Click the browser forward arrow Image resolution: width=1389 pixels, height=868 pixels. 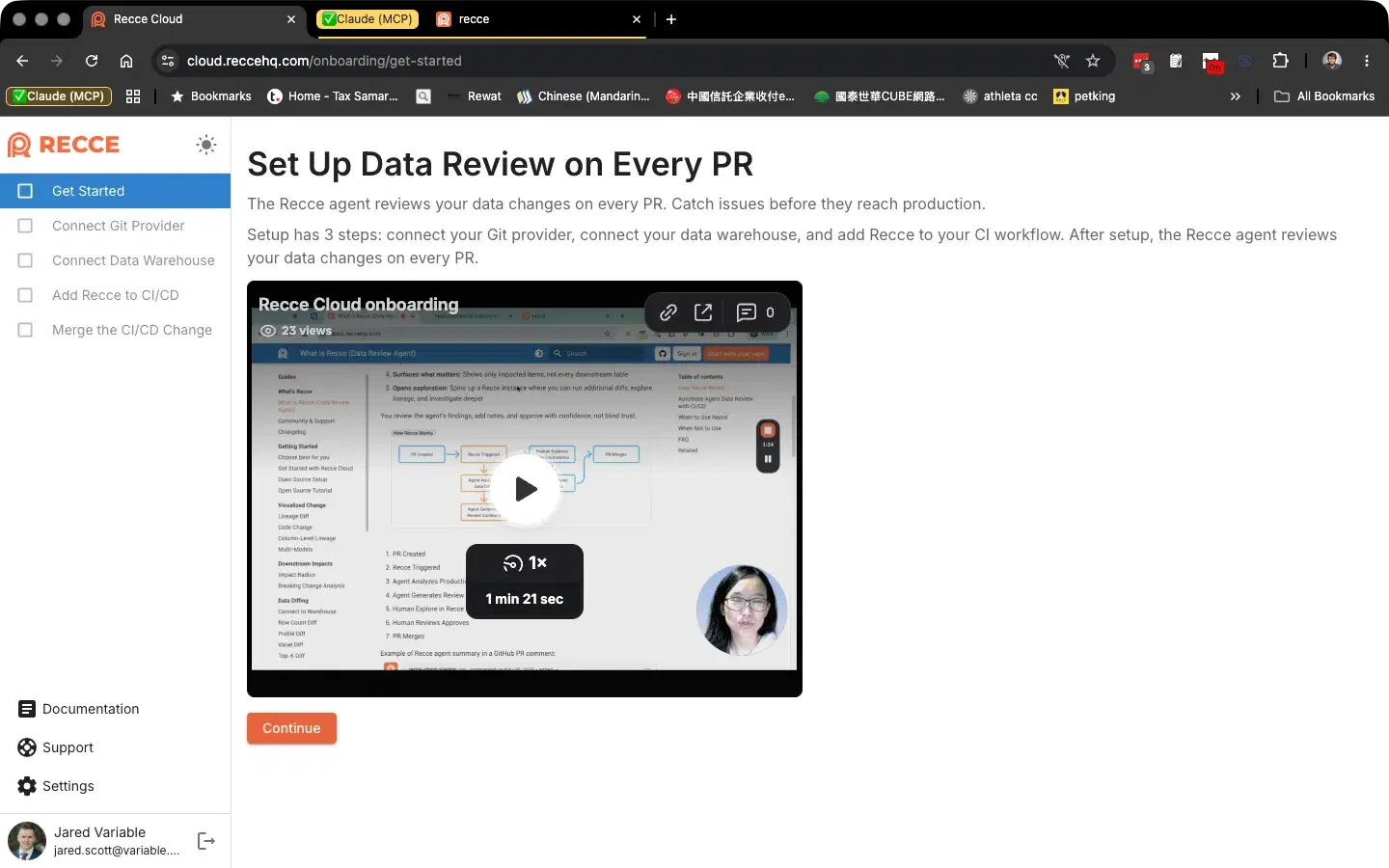pos(57,61)
